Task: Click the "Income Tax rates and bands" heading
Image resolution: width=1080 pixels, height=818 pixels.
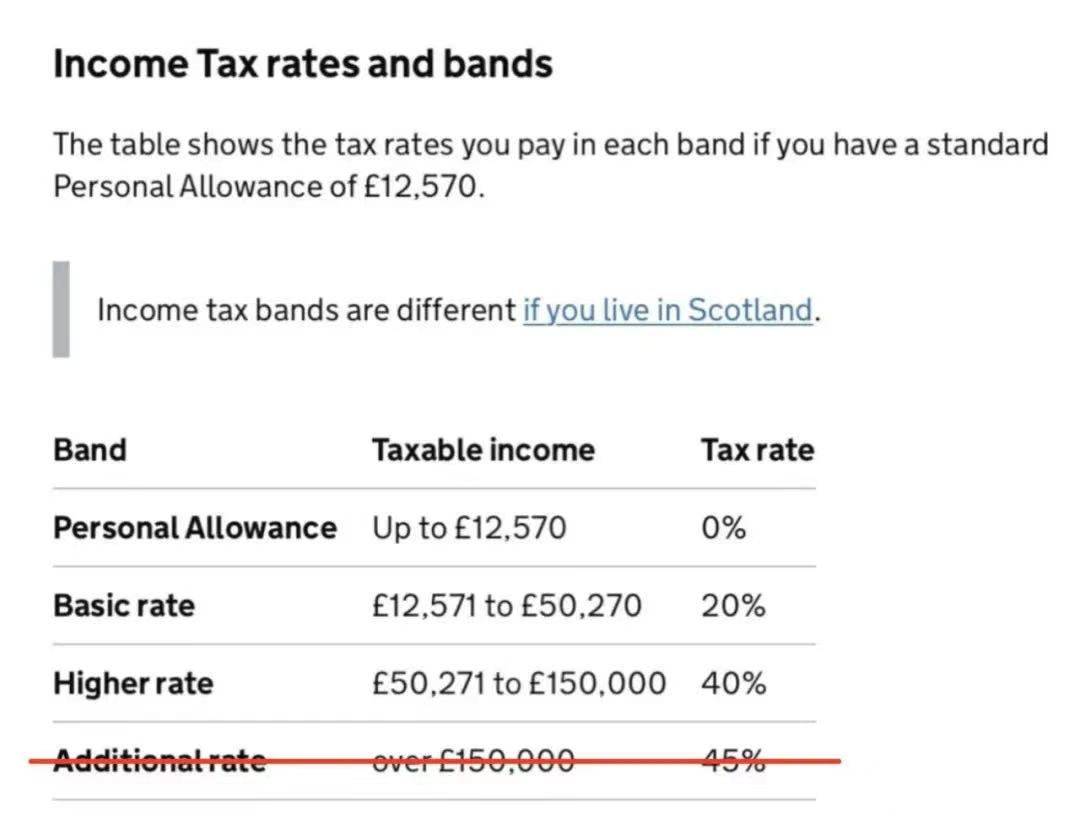Action: [302, 64]
